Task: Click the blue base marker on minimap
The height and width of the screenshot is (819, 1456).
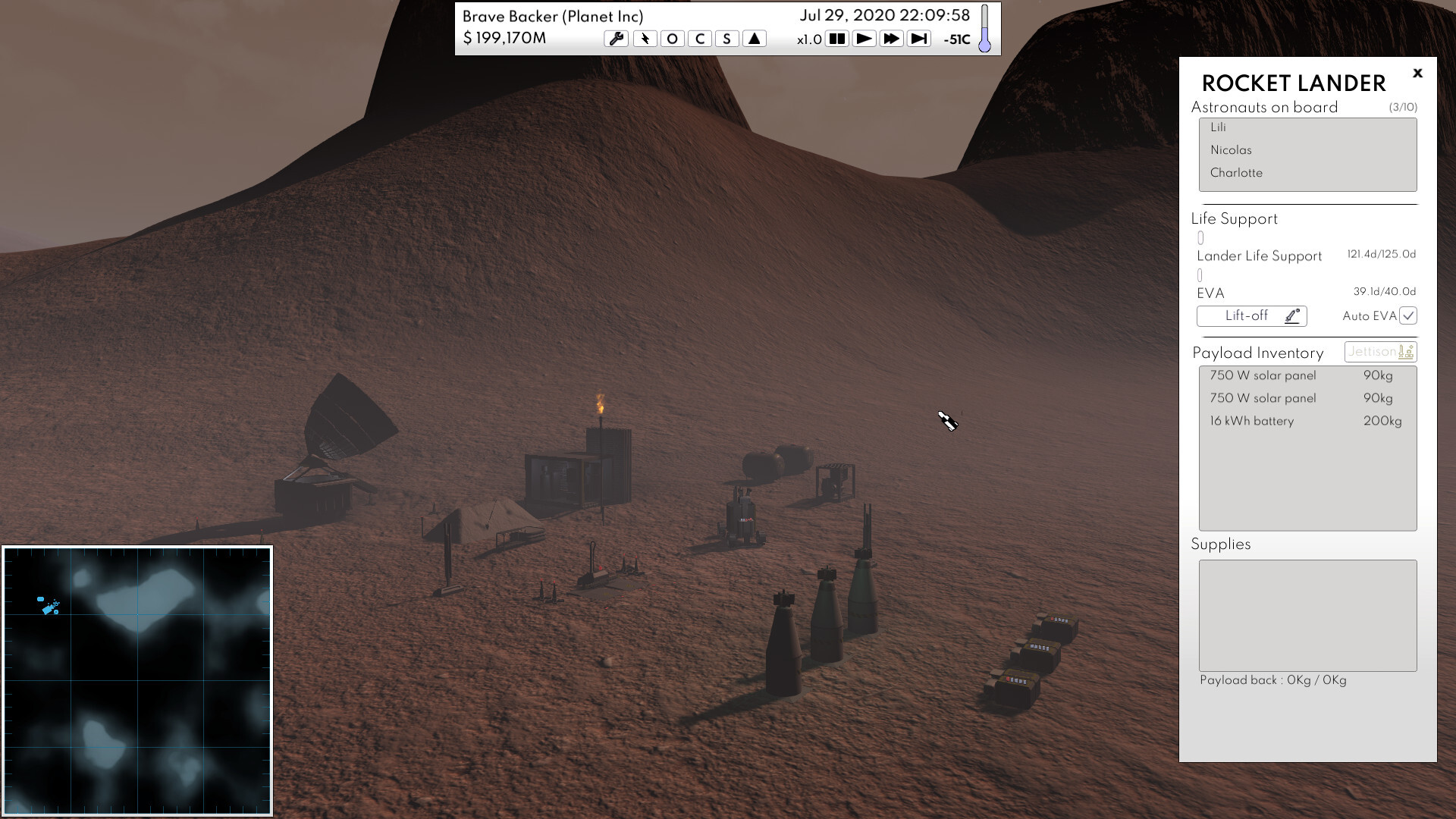Action: pyautogui.click(x=50, y=607)
